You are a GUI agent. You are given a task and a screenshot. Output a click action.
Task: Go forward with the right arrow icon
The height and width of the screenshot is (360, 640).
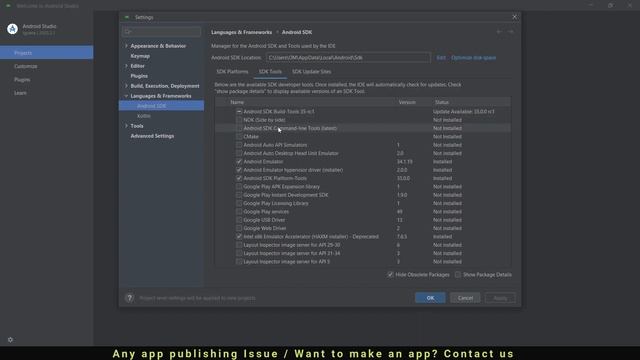510,32
